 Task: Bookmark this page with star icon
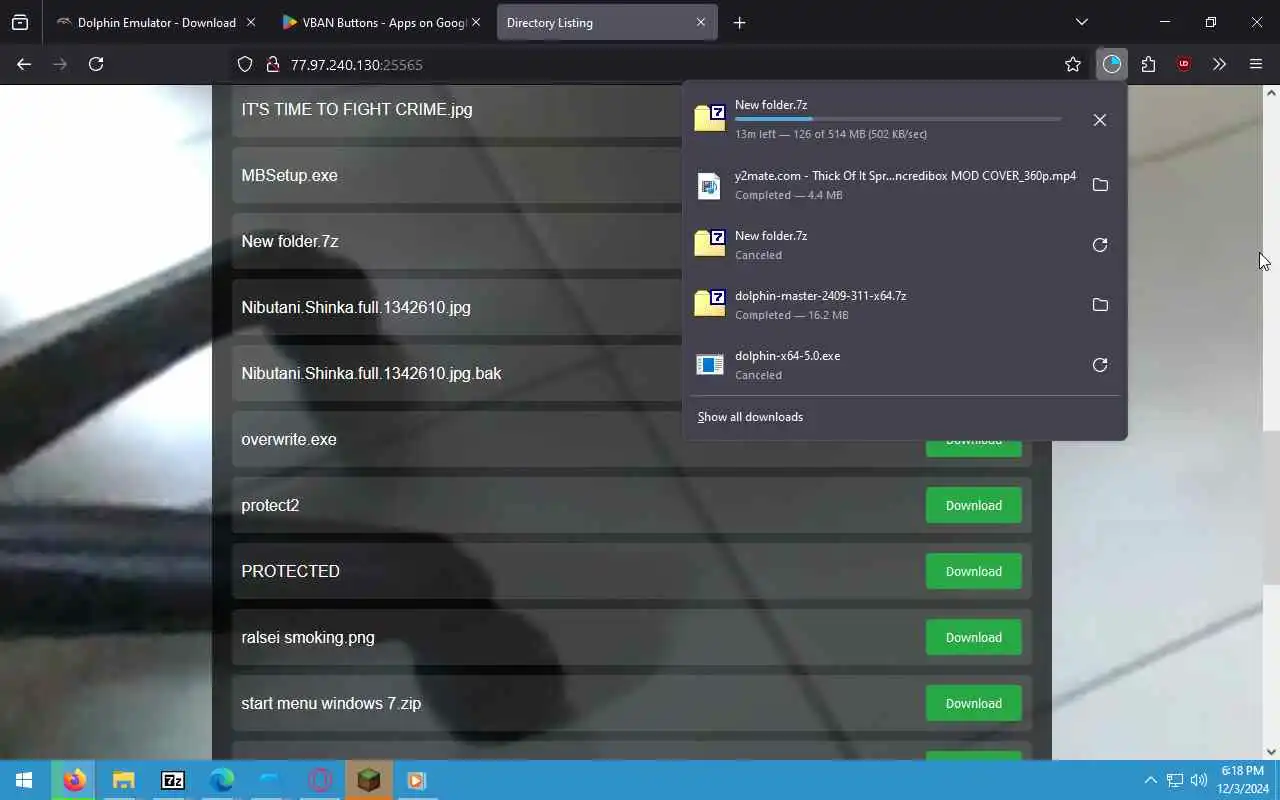coord(1073,64)
